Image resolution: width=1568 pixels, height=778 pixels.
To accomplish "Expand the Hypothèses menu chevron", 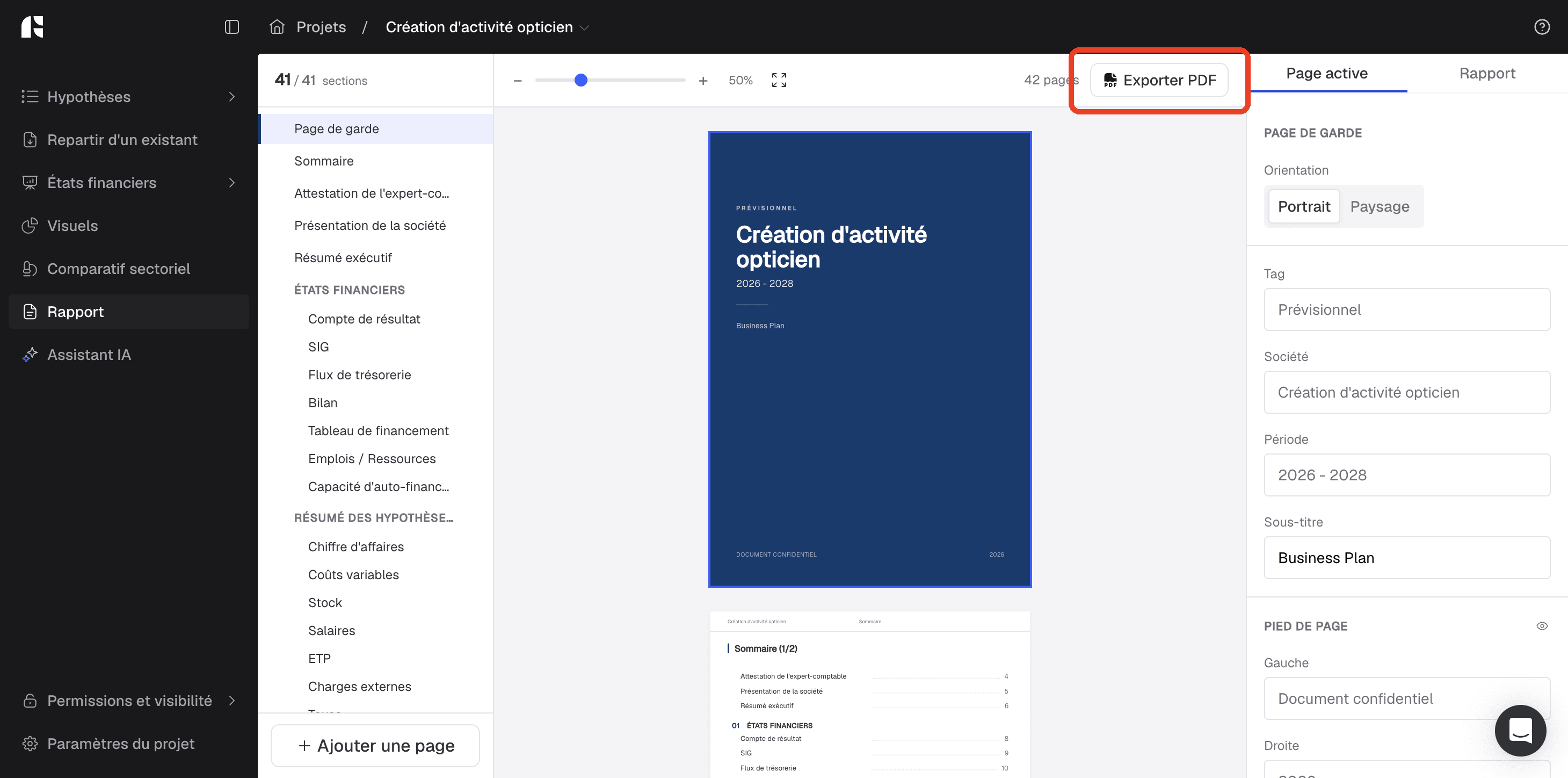I will click(x=231, y=97).
